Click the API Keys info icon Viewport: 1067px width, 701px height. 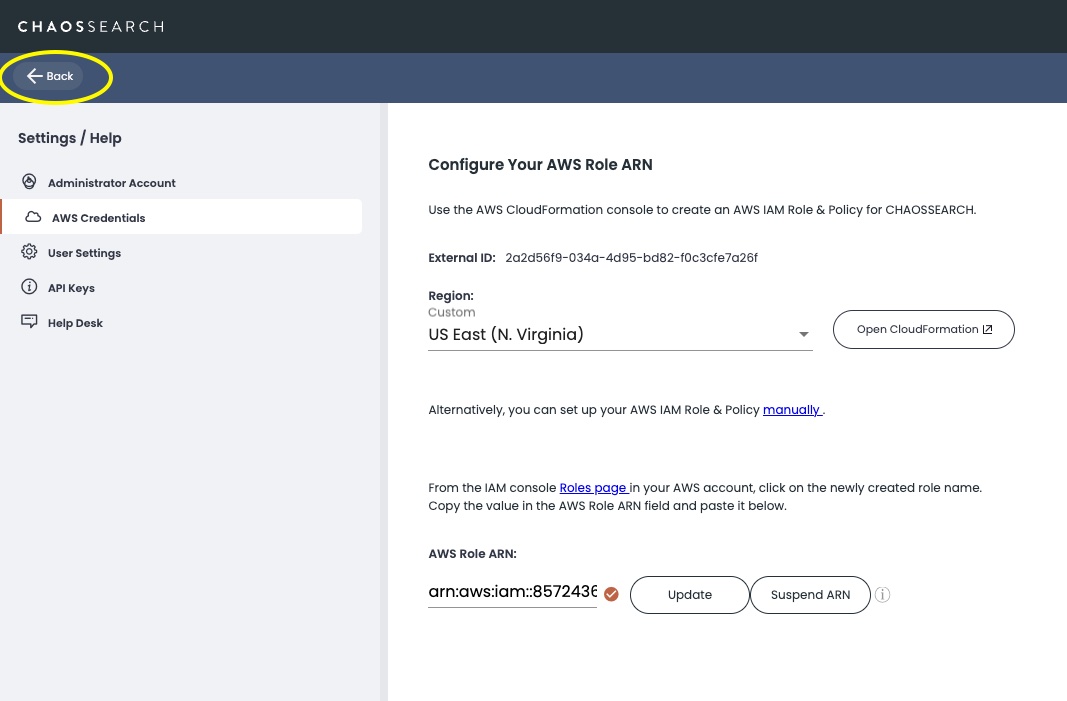coord(29,287)
